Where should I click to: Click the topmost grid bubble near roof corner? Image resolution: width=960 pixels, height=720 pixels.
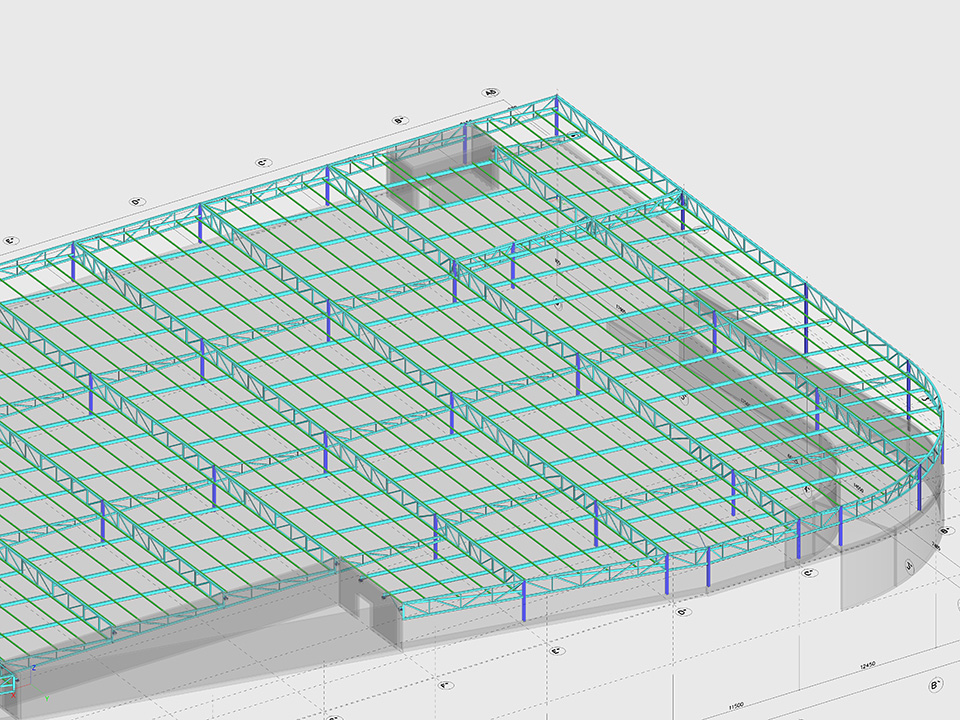[x=490, y=92]
